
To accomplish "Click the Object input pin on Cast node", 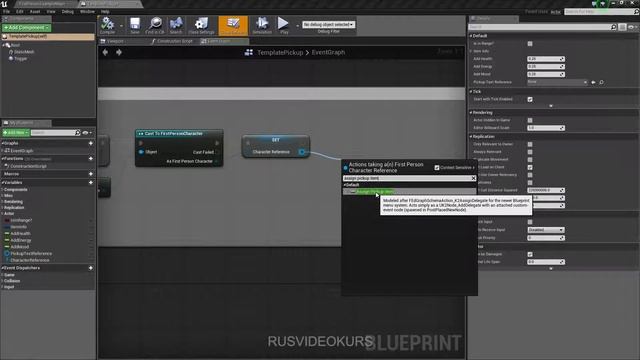I will click(141, 152).
